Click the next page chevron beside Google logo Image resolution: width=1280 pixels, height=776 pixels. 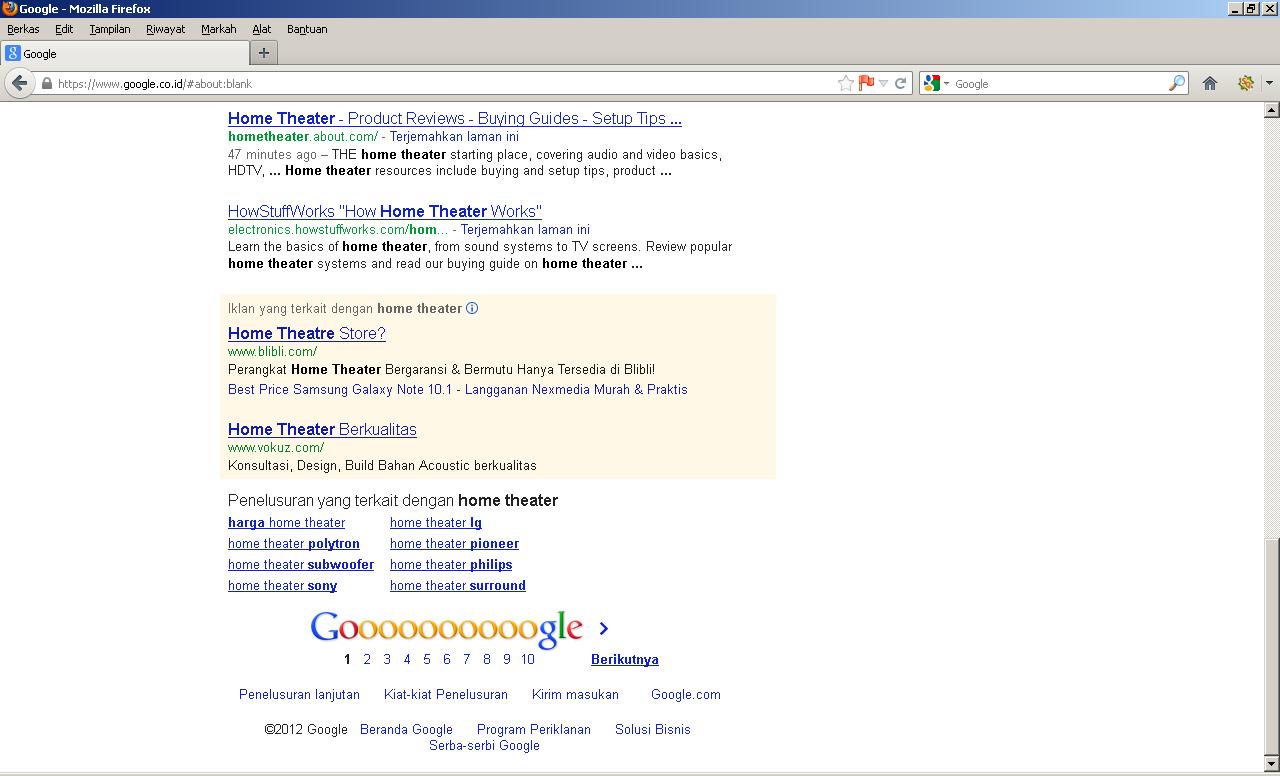(x=603, y=628)
